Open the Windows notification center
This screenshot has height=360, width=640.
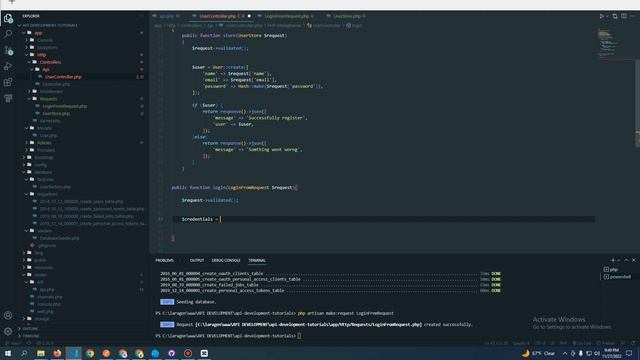click(629, 353)
